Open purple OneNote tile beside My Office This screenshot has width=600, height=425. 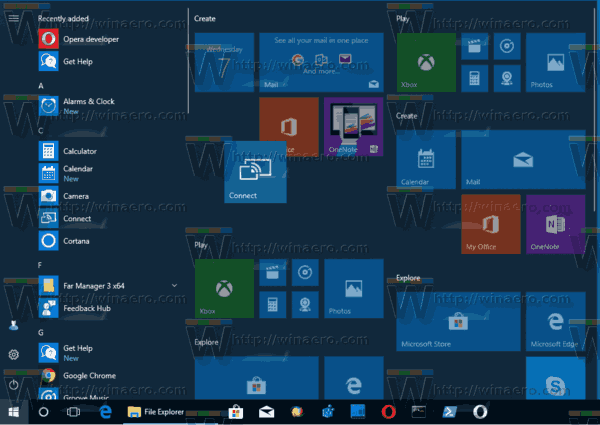tap(555, 224)
